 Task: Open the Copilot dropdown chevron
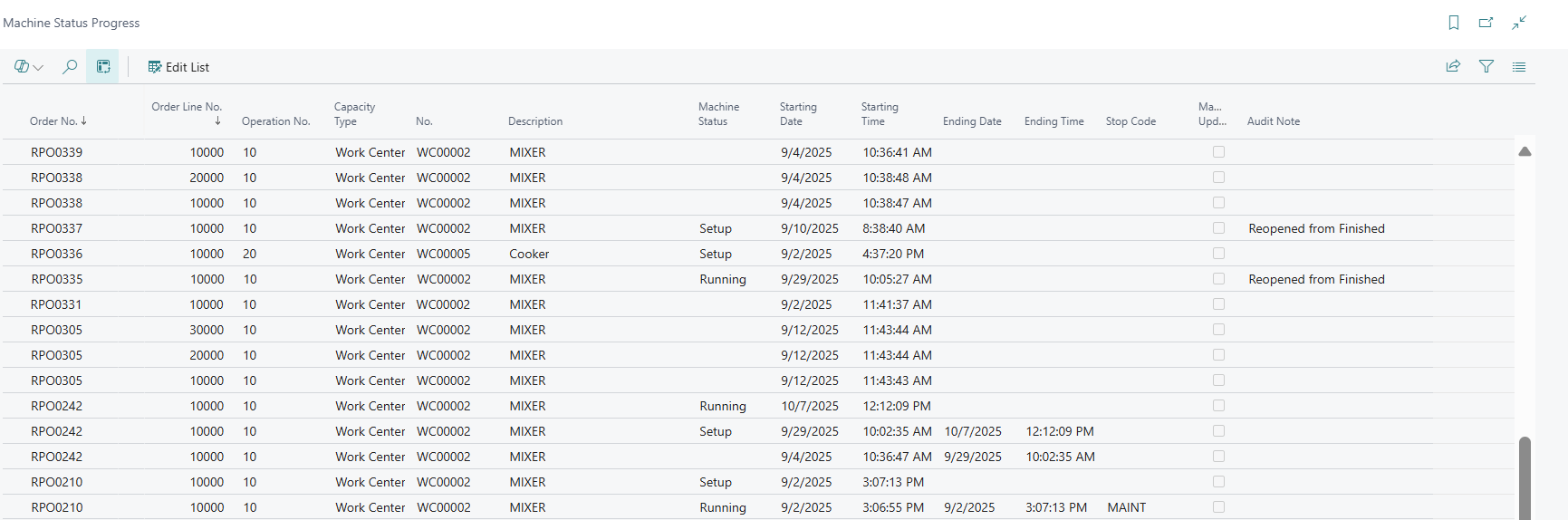pyautogui.click(x=38, y=68)
